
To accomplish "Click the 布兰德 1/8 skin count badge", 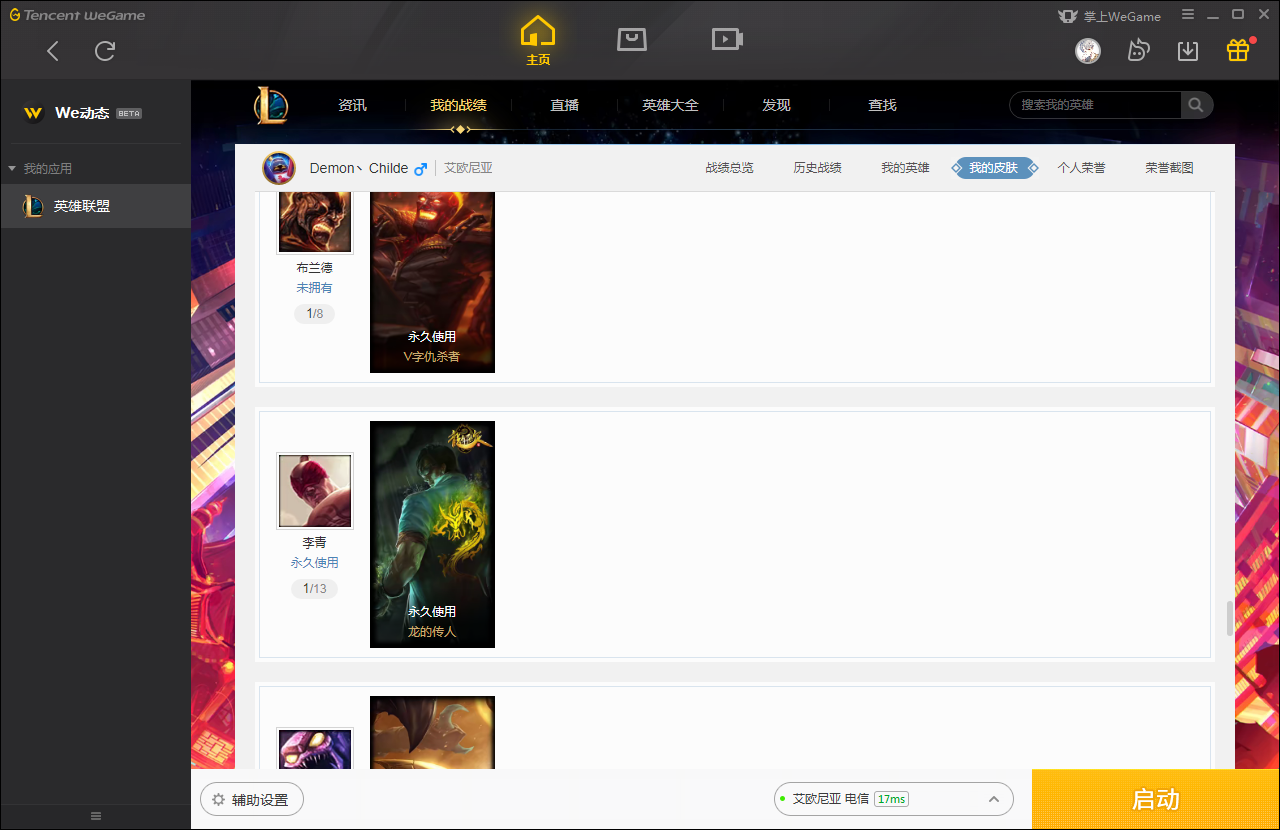I will [314, 314].
